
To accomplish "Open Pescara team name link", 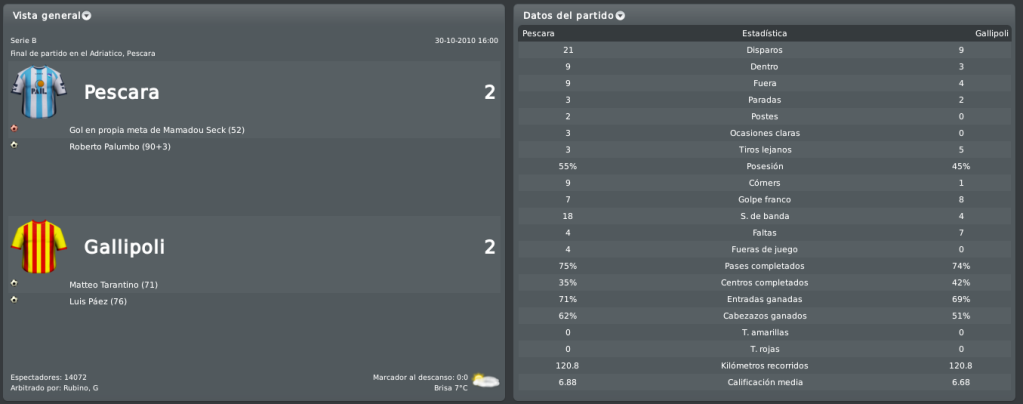I will [122, 93].
